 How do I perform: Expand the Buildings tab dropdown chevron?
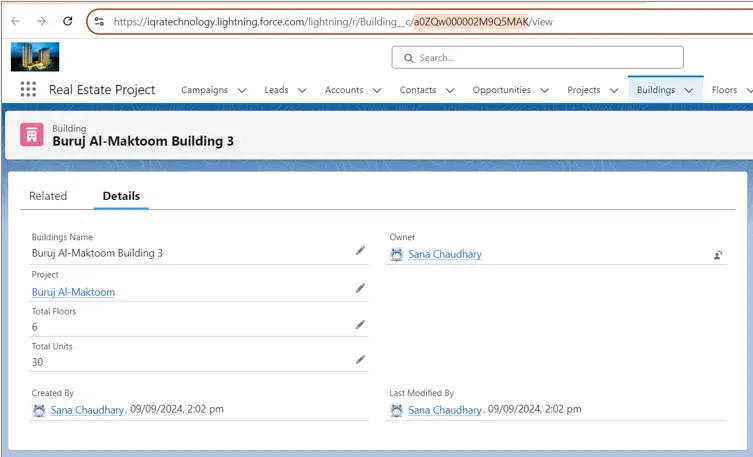click(x=689, y=90)
